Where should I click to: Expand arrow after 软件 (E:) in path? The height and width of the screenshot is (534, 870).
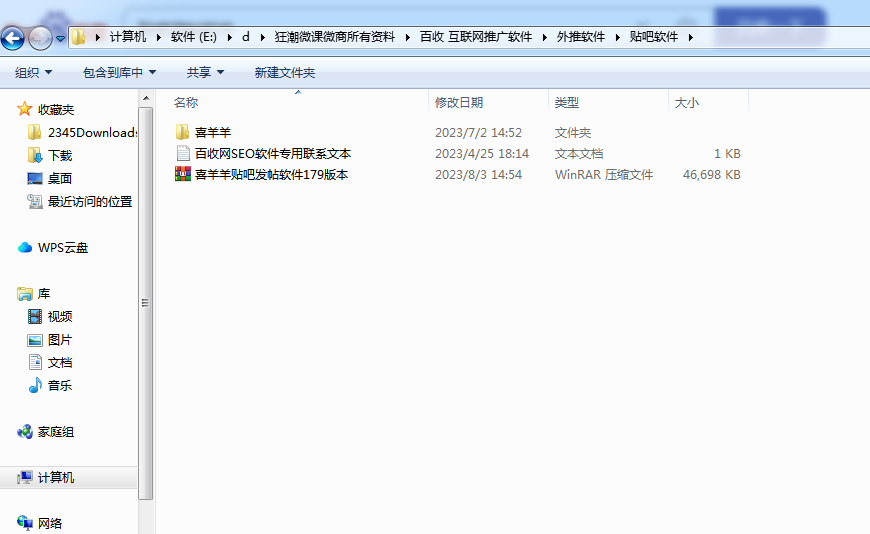click(x=230, y=37)
